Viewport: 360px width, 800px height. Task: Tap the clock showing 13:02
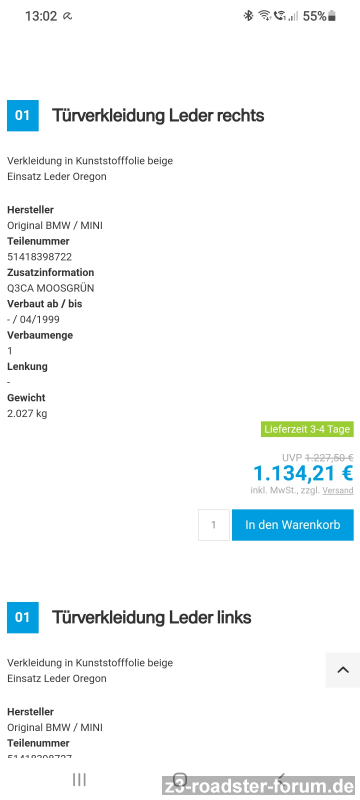pyautogui.click(x=41, y=16)
